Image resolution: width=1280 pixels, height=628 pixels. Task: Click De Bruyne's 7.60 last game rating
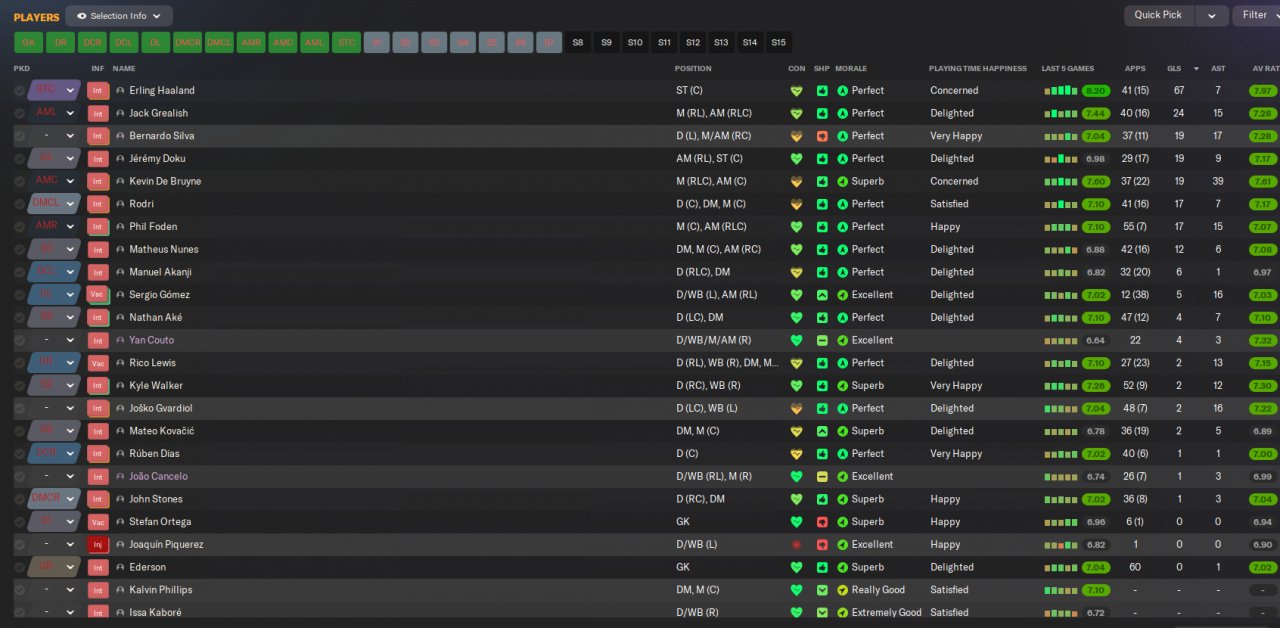point(1095,181)
